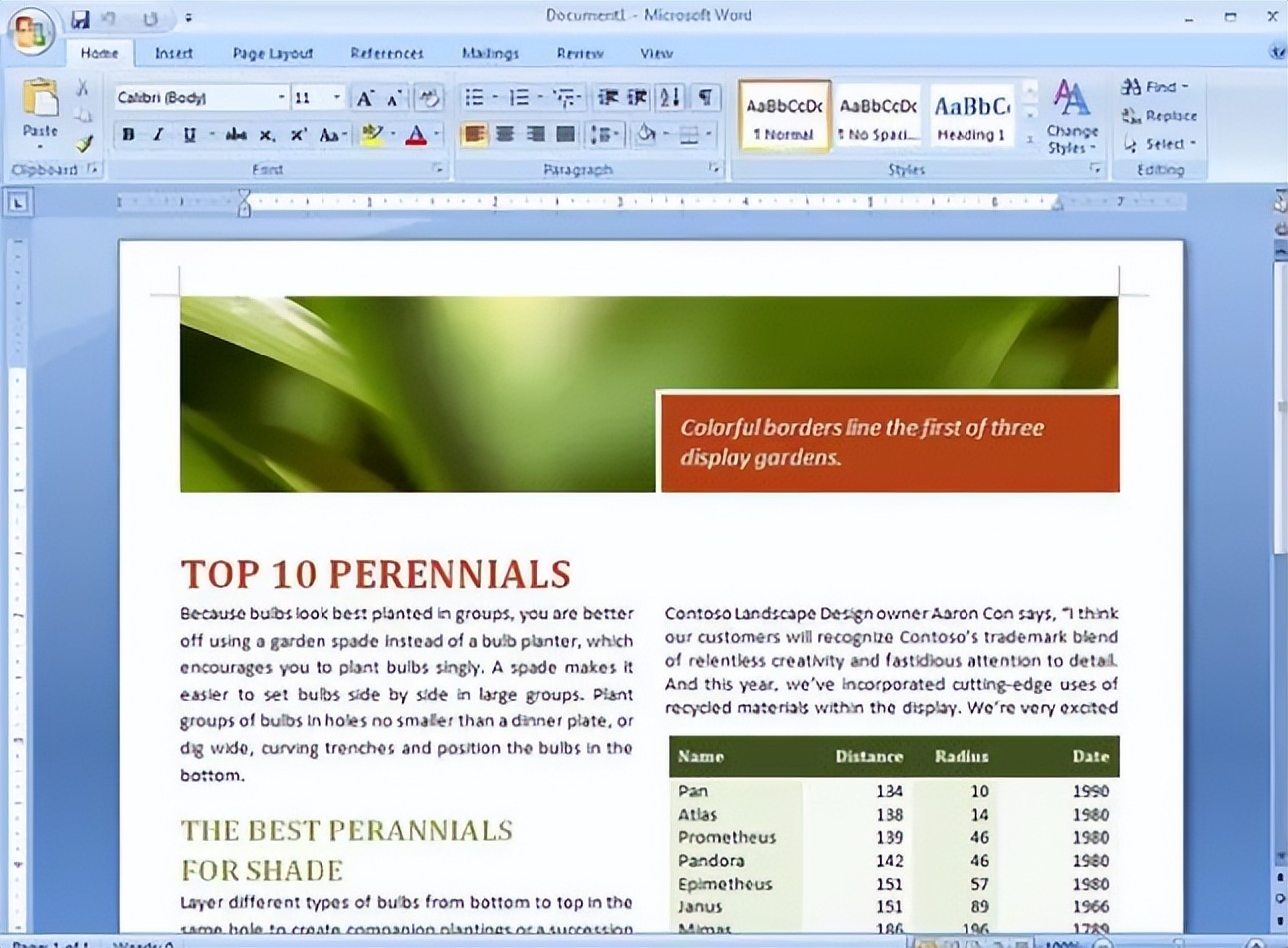Click the Save icon in Quick Access toolbar

tap(80, 18)
